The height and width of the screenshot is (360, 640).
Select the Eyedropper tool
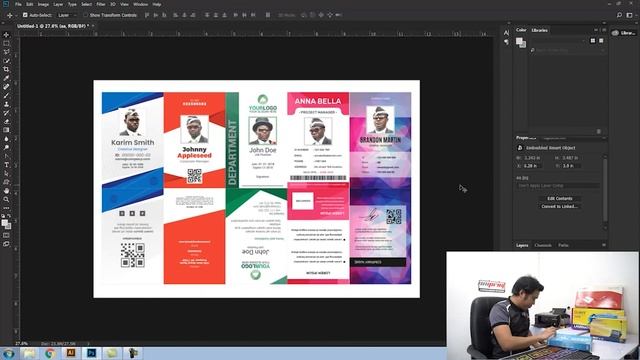[6, 78]
